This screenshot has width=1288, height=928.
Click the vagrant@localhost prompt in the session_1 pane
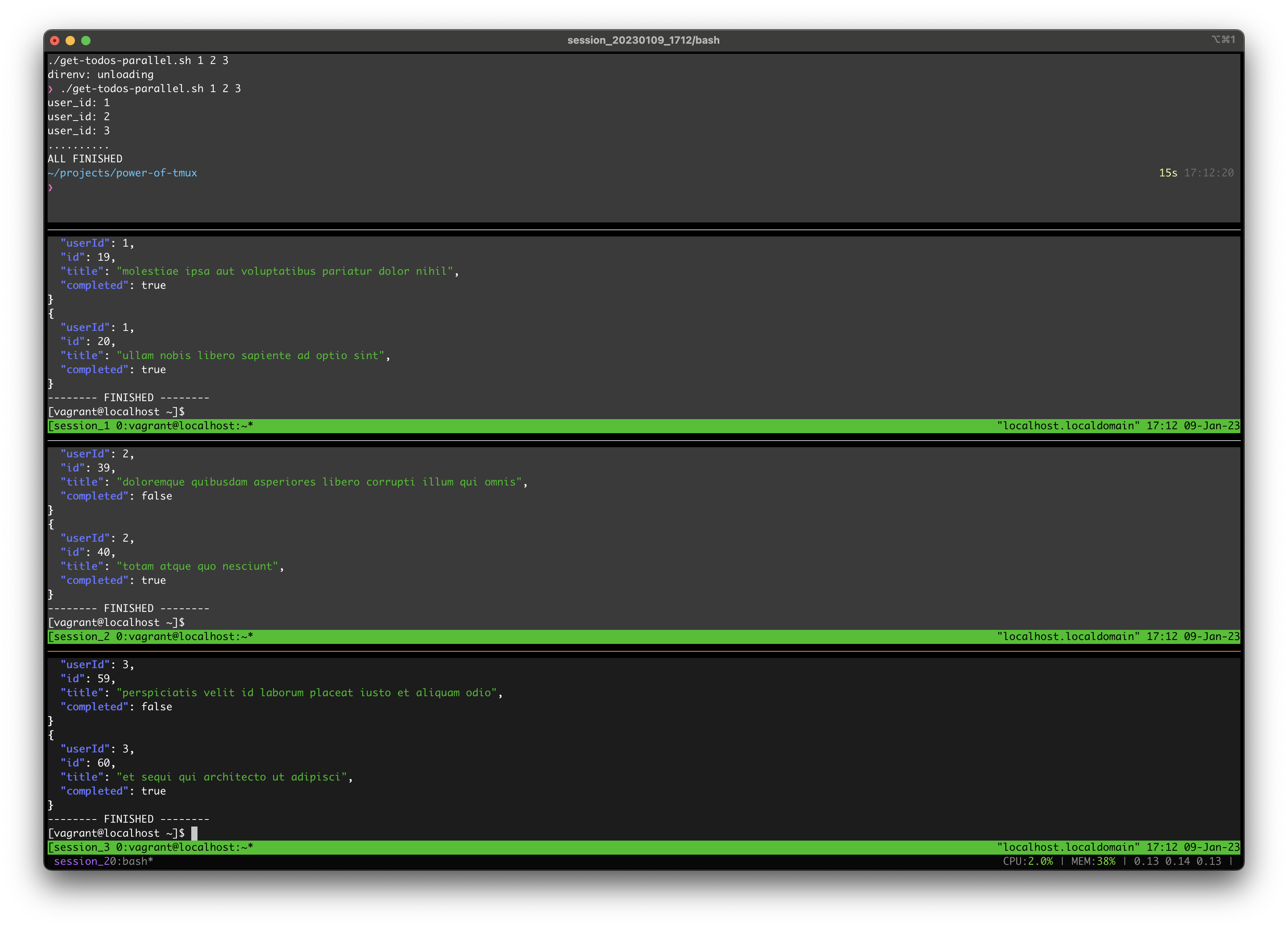[116, 412]
